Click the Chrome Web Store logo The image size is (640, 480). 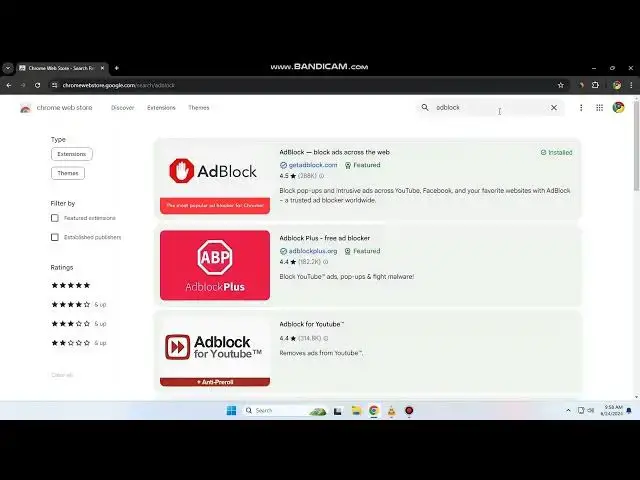tap(25, 108)
